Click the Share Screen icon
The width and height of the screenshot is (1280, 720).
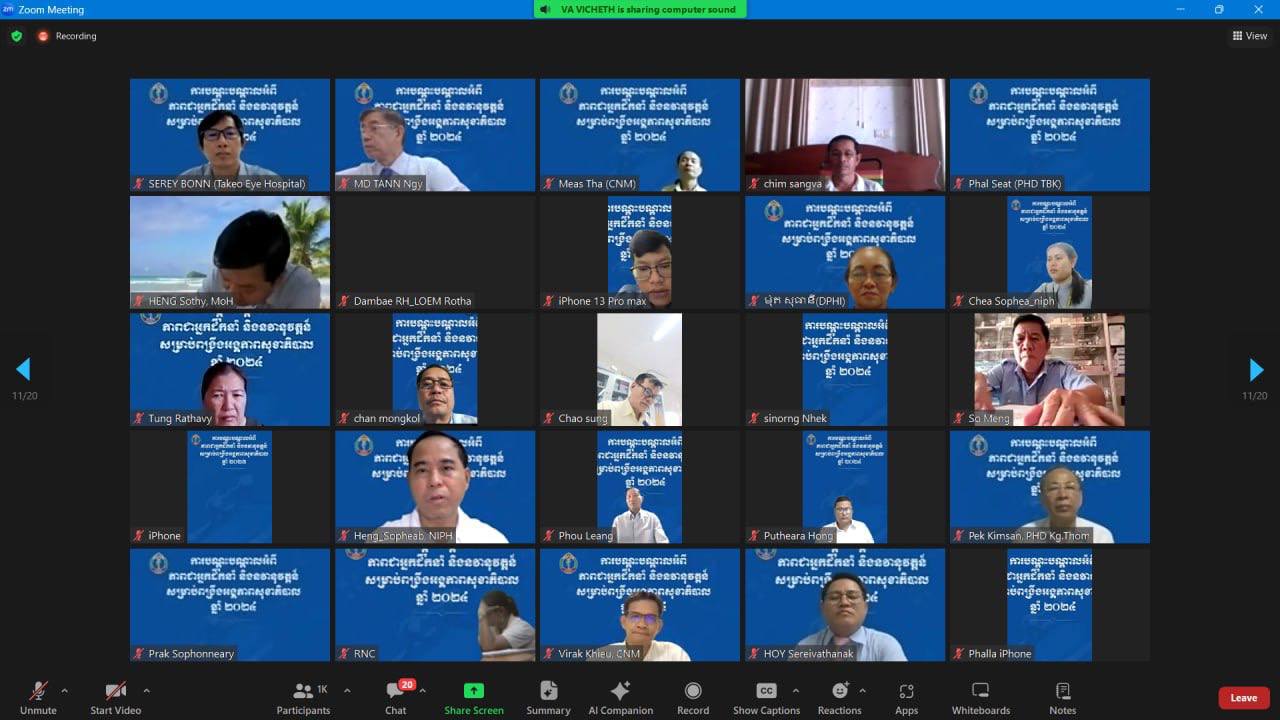pos(474,691)
